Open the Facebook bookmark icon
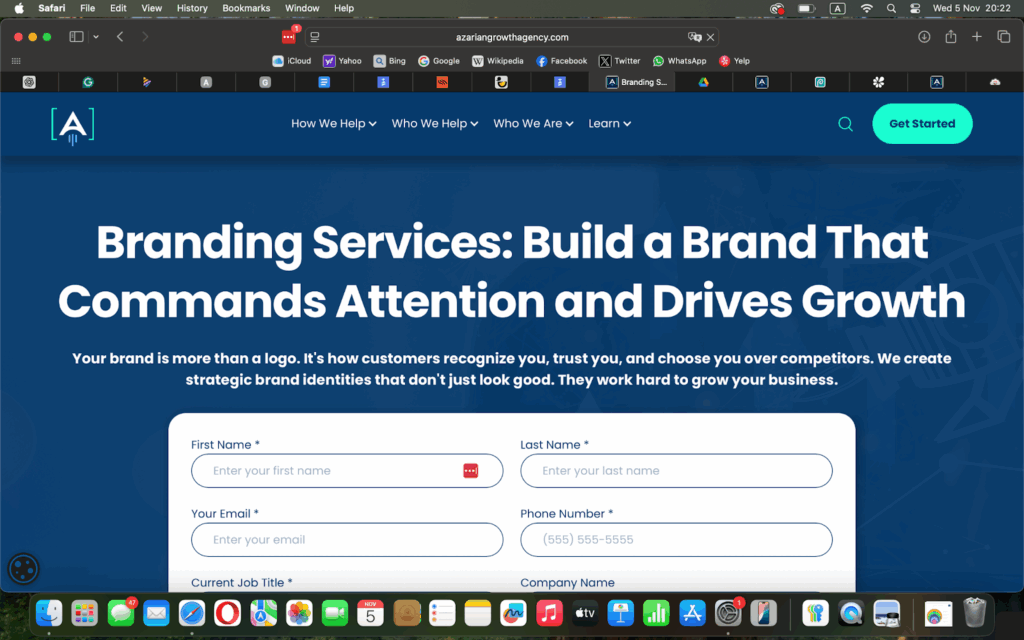The height and width of the screenshot is (640, 1024). (561, 60)
